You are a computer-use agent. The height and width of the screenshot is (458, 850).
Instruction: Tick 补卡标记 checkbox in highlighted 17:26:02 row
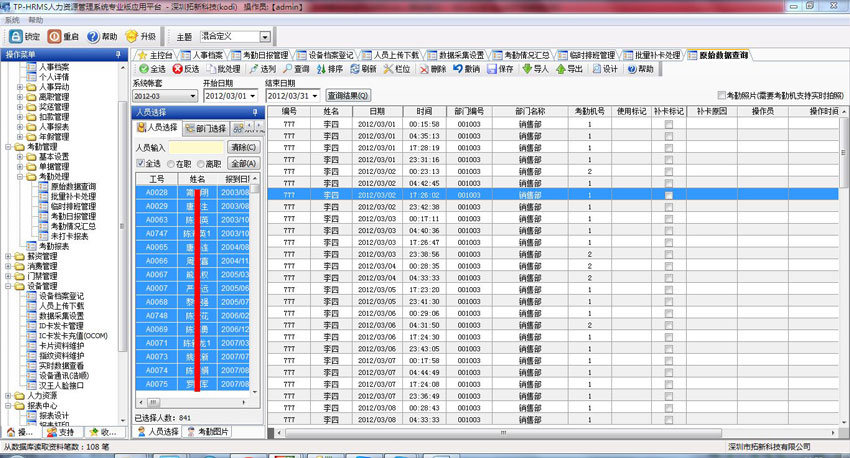[x=669, y=195]
